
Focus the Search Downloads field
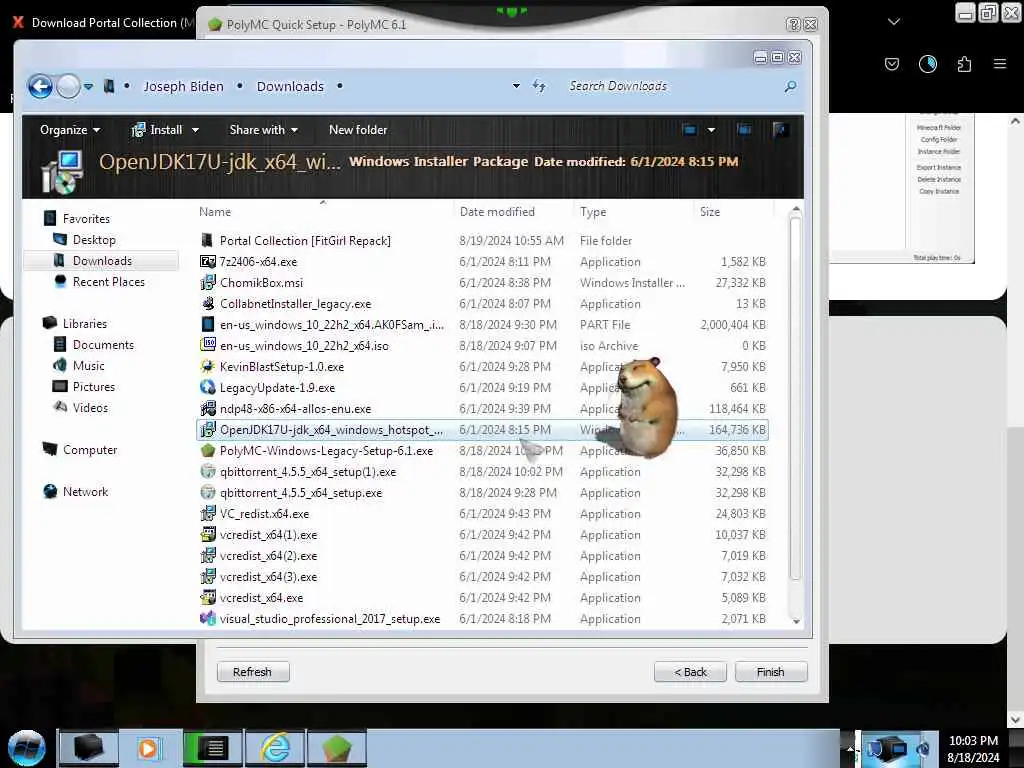pyautogui.click(x=673, y=86)
